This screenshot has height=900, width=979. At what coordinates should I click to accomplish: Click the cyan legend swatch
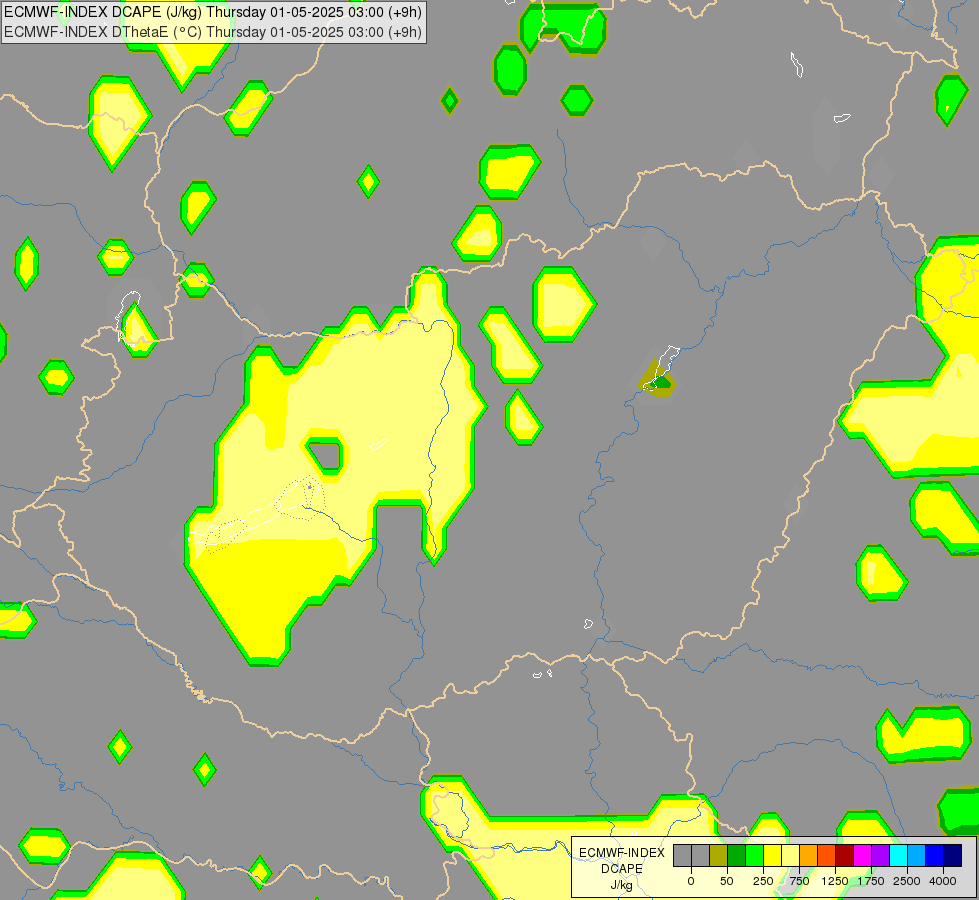[x=899, y=855]
